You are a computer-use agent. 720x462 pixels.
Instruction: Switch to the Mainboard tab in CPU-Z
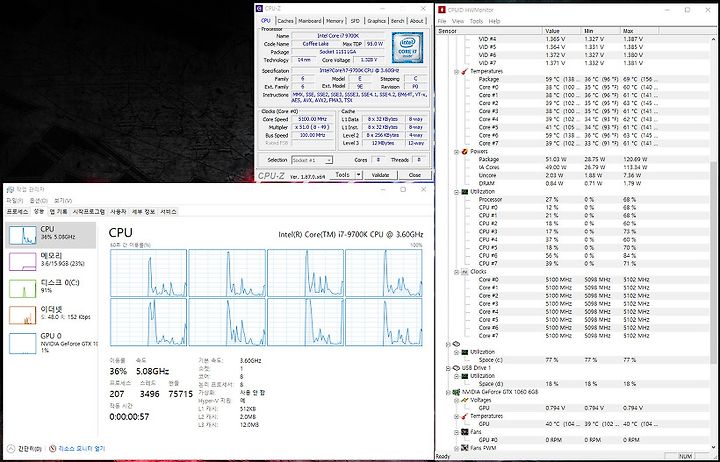point(310,21)
